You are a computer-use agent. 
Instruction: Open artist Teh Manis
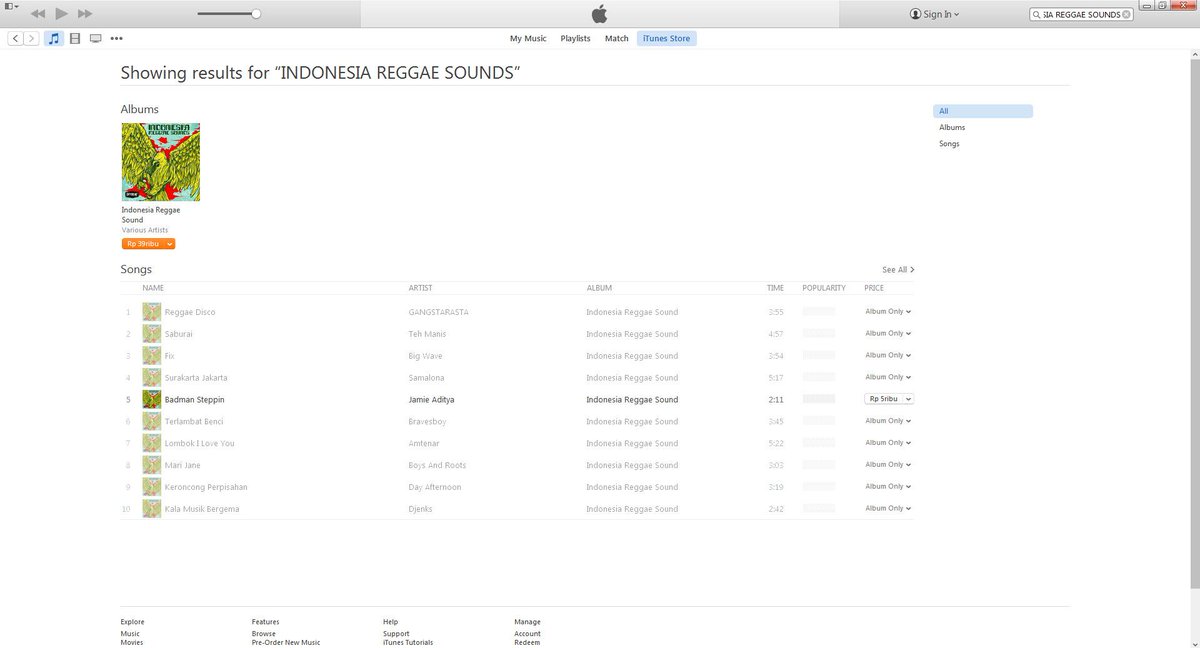pyautogui.click(x=428, y=334)
